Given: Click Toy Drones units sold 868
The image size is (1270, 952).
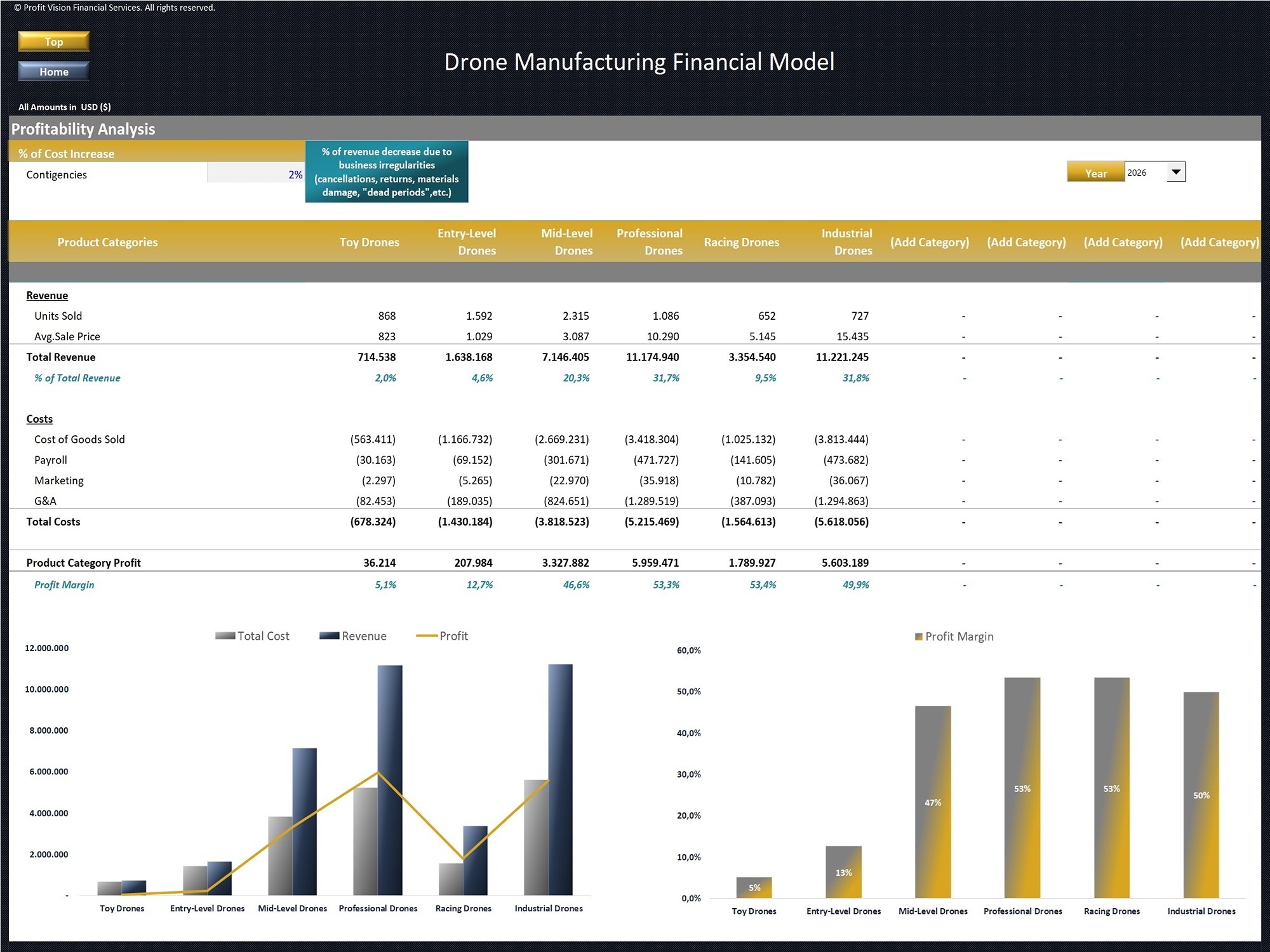Looking at the screenshot, I should 387,316.
